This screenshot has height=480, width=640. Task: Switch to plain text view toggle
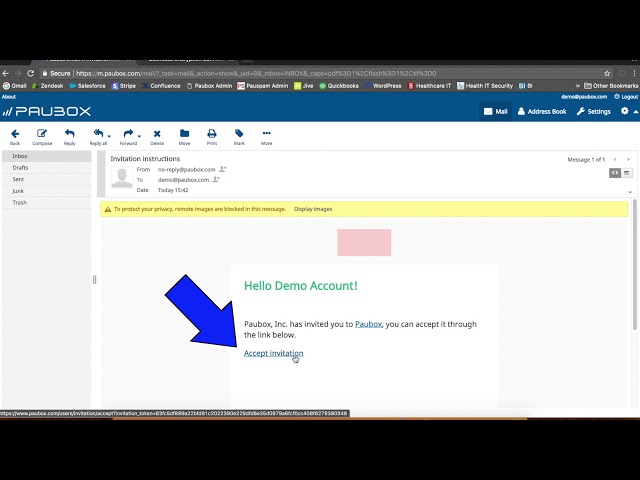(627, 173)
